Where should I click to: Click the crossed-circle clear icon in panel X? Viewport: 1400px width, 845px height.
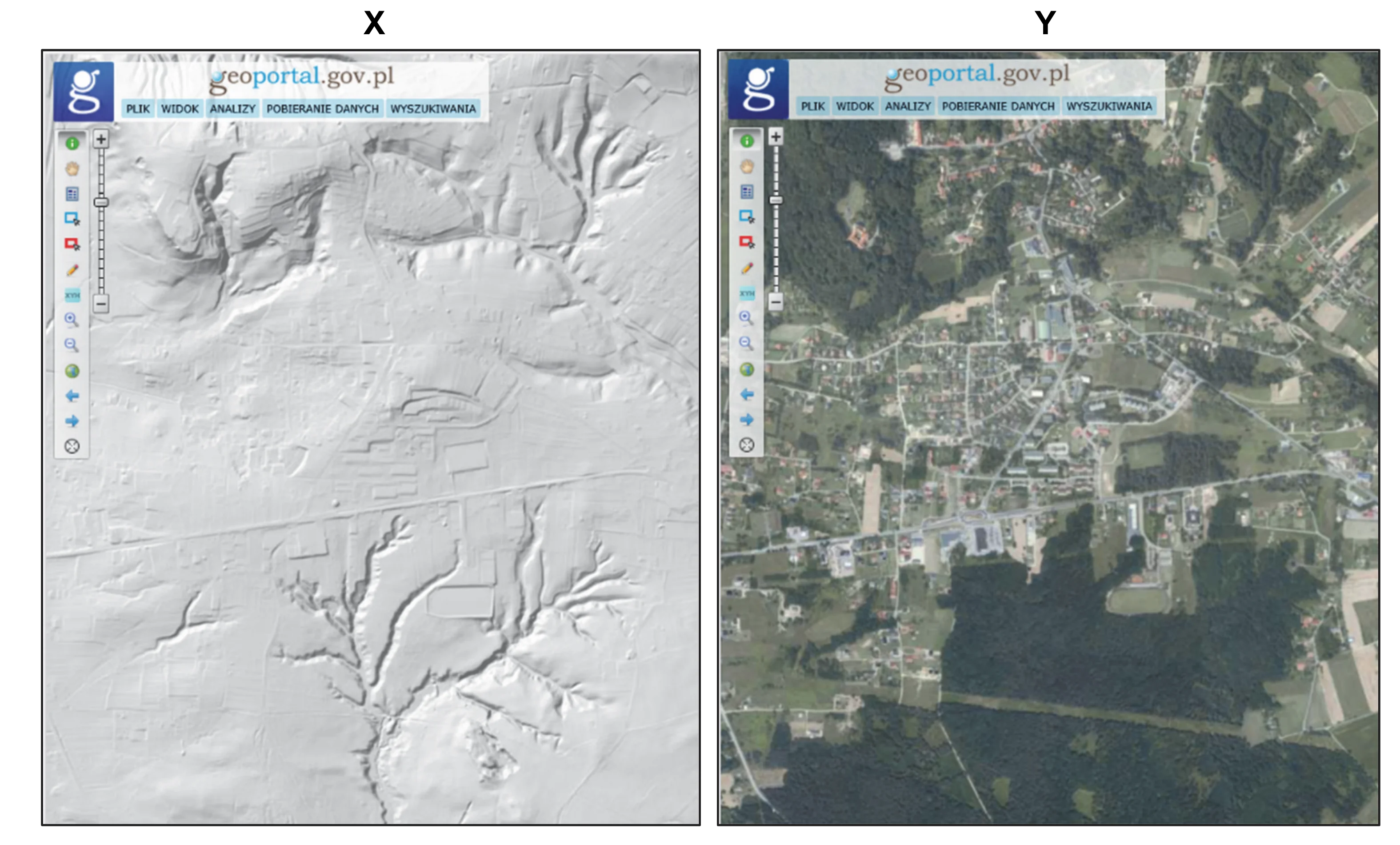72,446
